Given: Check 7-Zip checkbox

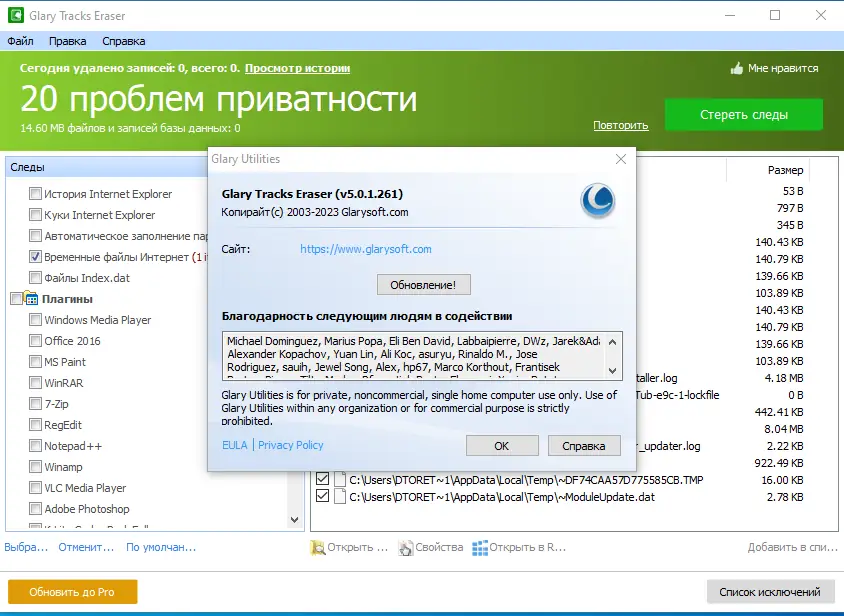Looking at the screenshot, I should coord(35,403).
